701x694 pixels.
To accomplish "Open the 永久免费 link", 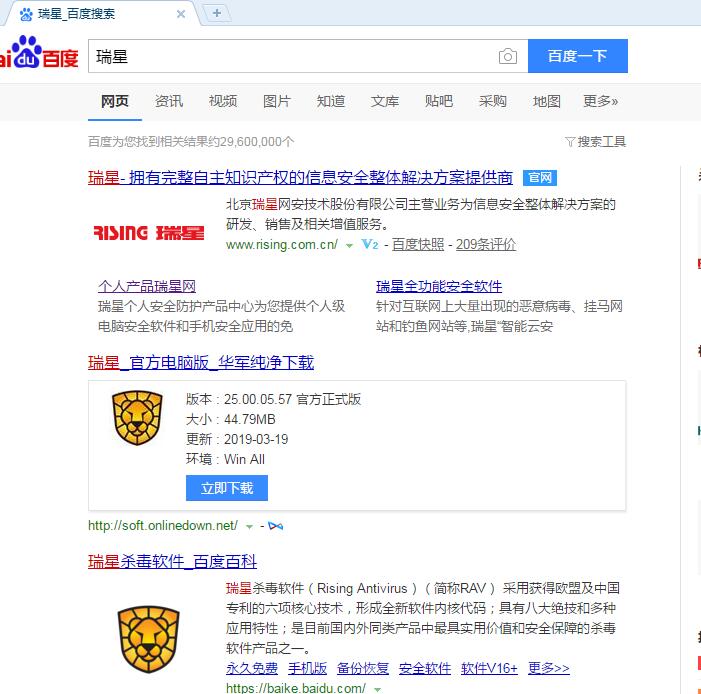I will coord(252,669).
